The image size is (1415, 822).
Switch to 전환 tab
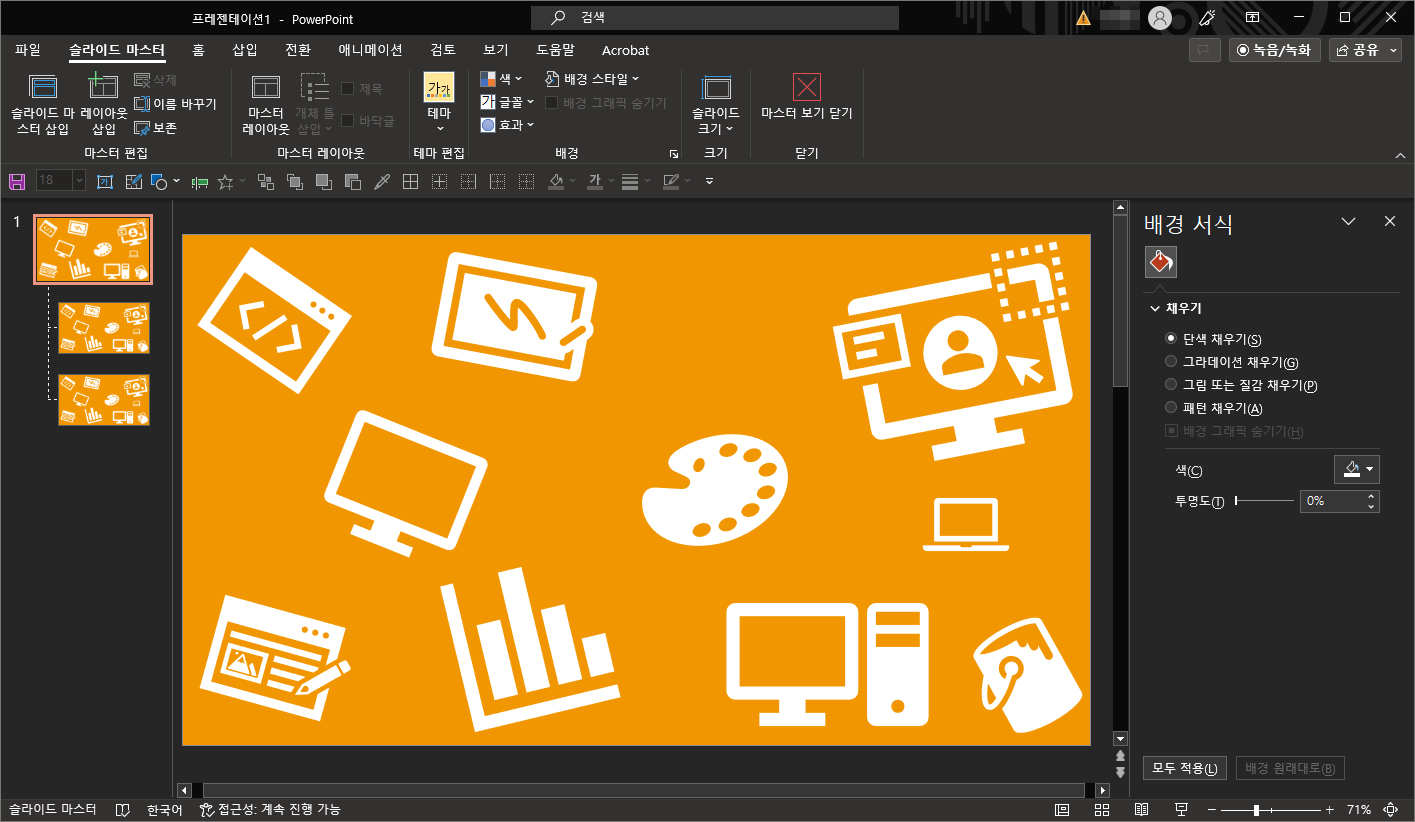tap(298, 50)
